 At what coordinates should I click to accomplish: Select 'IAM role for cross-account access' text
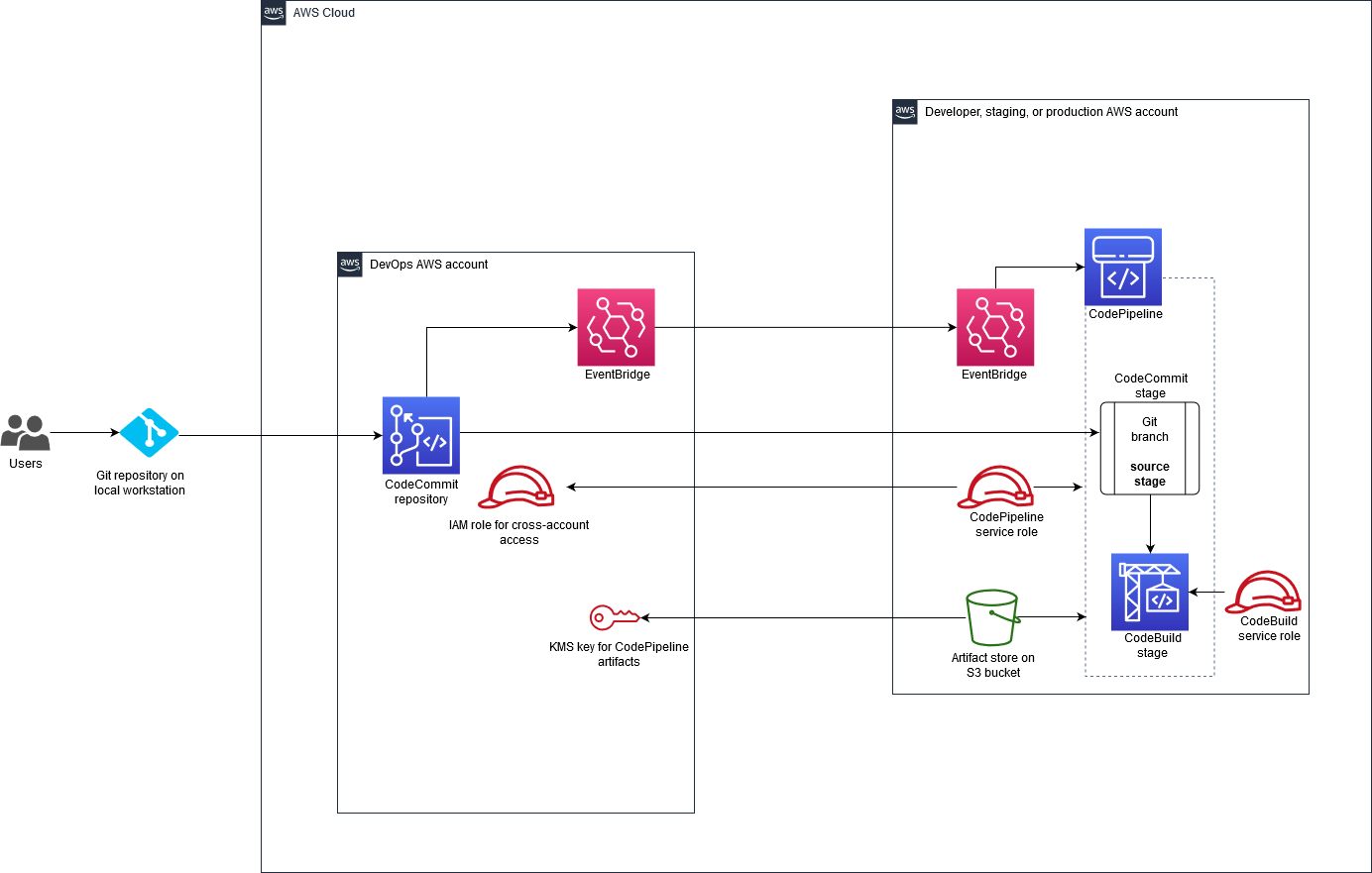click(518, 532)
